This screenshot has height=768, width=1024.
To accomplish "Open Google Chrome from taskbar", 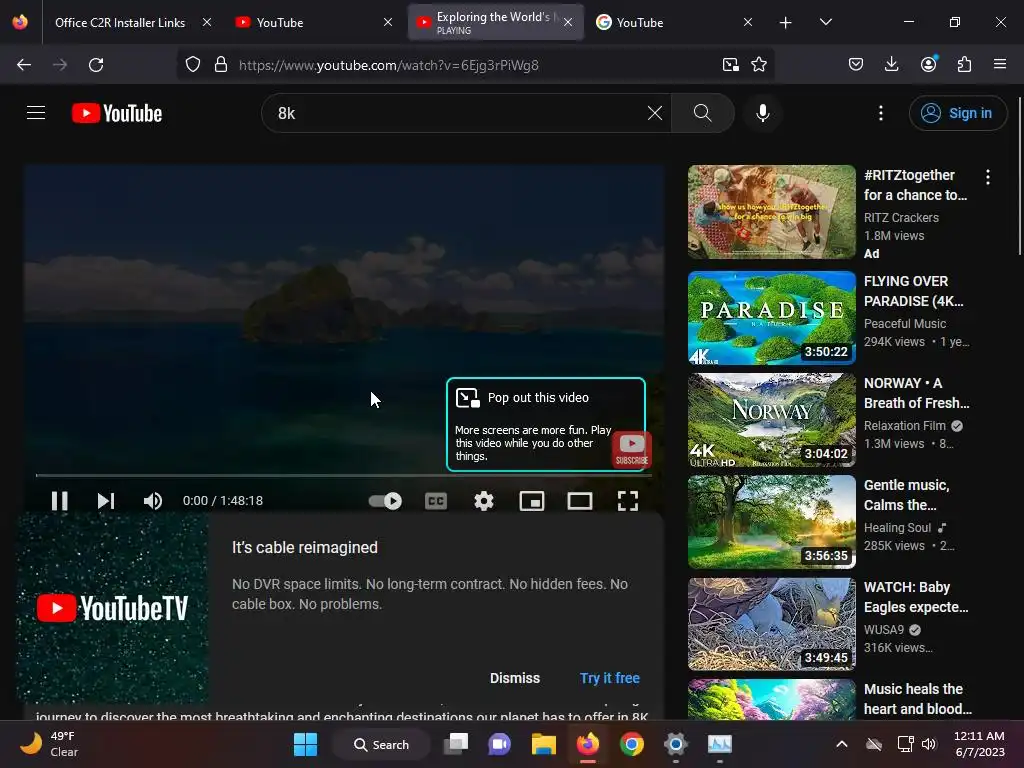I will point(632,744).
